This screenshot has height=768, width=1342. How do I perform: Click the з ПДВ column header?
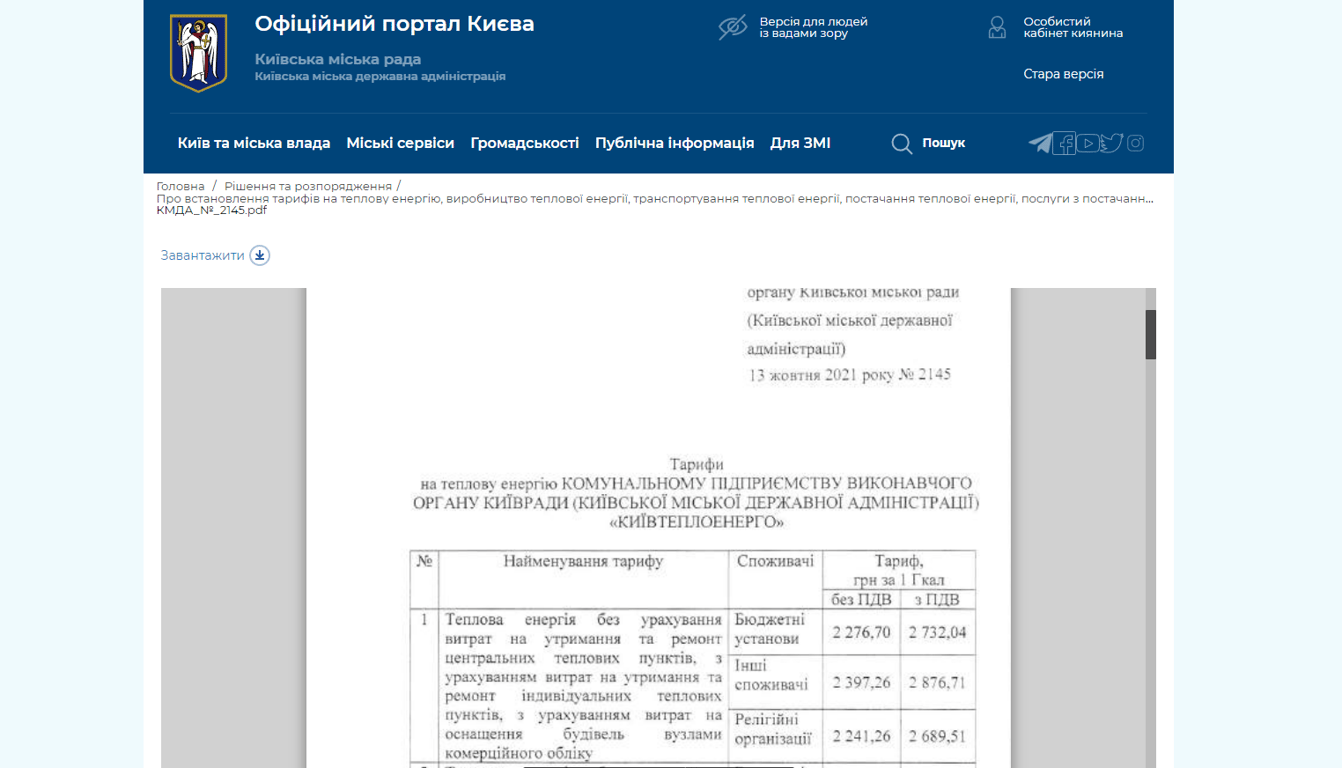[937, 600]
